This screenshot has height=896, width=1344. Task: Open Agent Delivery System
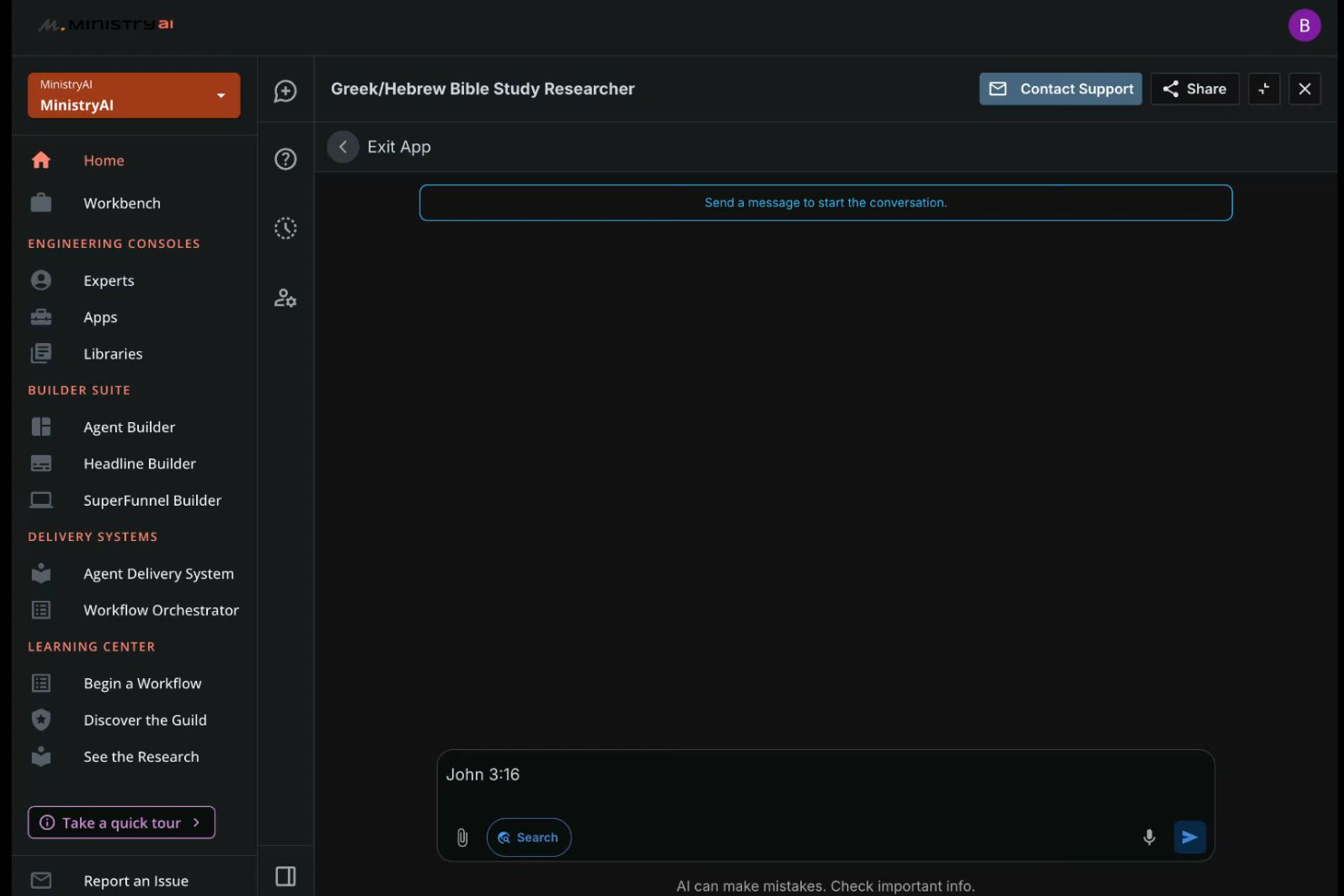158,574
